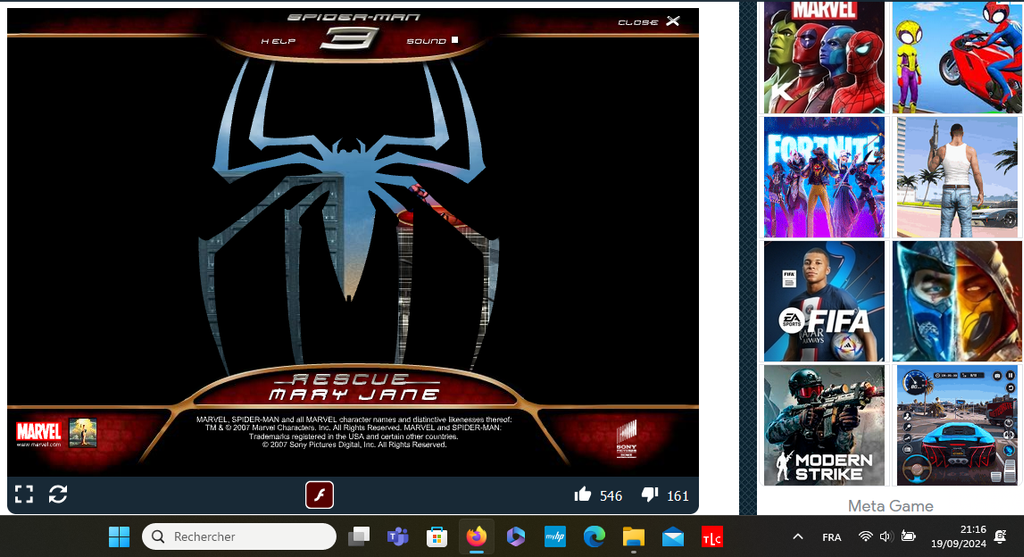Close the Spider-Man 3 game
1024x557 pixels.
[648, 21]
